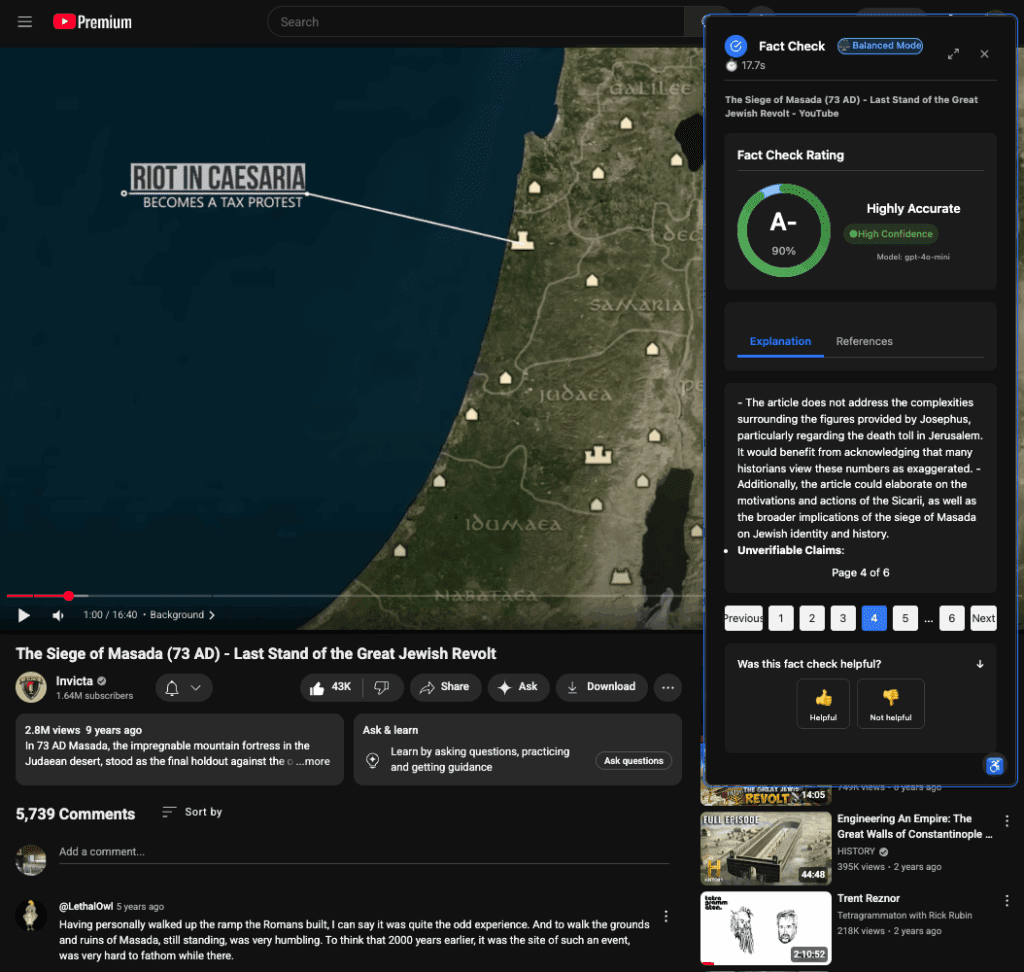Open the YouTube hamburger guide menu
This screenshot has height=972, width=1024.
[x=25, y=22]
